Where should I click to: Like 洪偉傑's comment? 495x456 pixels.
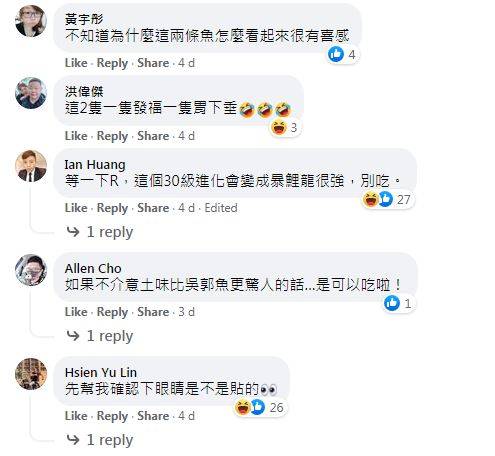(76, 136)
